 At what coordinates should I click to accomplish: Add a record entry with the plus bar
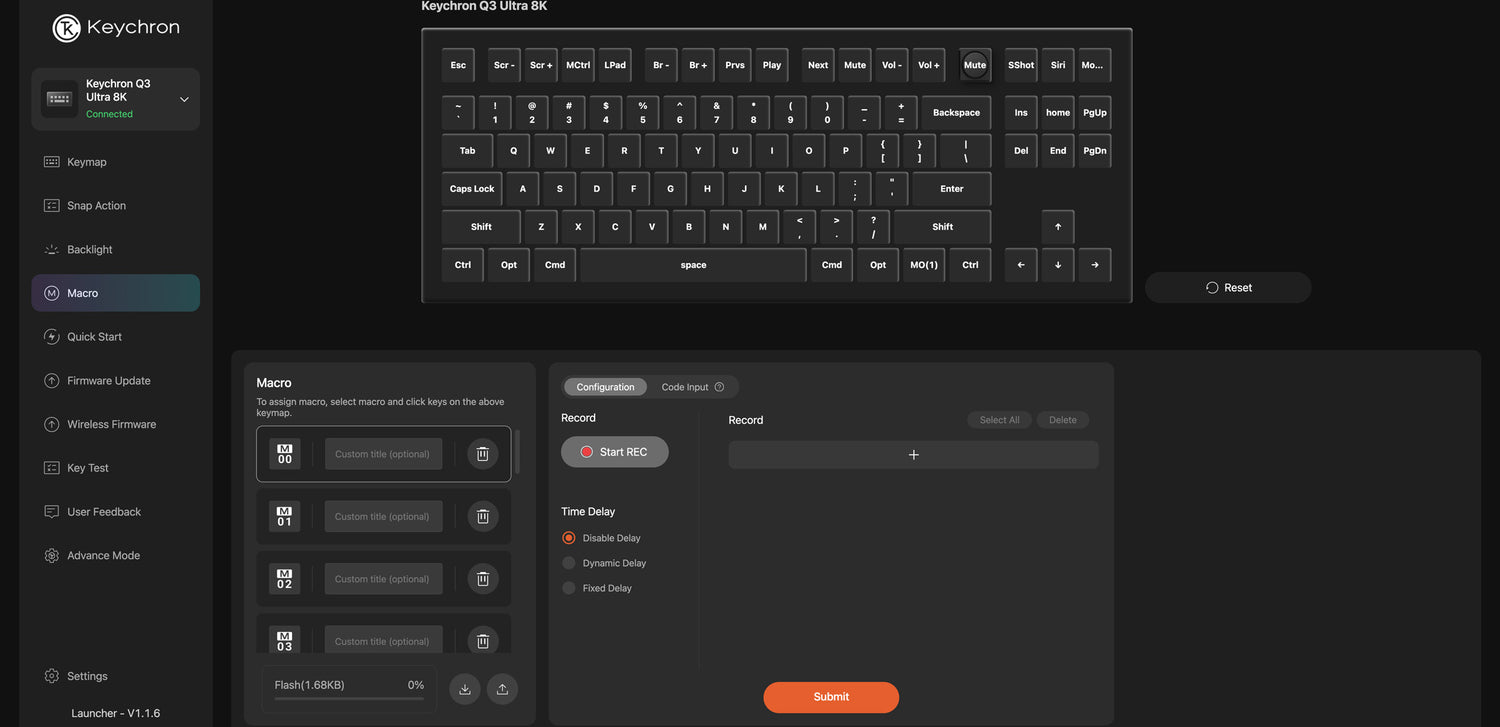click(913, 455)
